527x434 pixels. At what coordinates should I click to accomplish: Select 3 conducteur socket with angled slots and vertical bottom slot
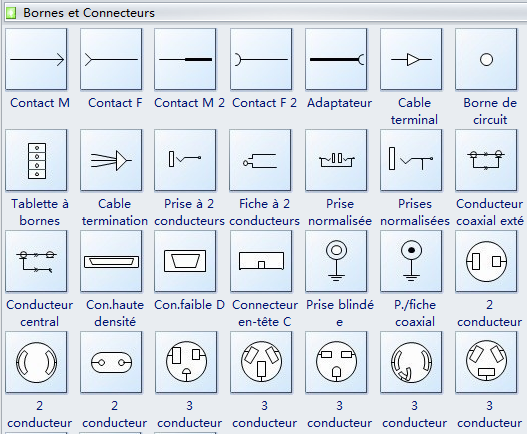coord(261,362)
